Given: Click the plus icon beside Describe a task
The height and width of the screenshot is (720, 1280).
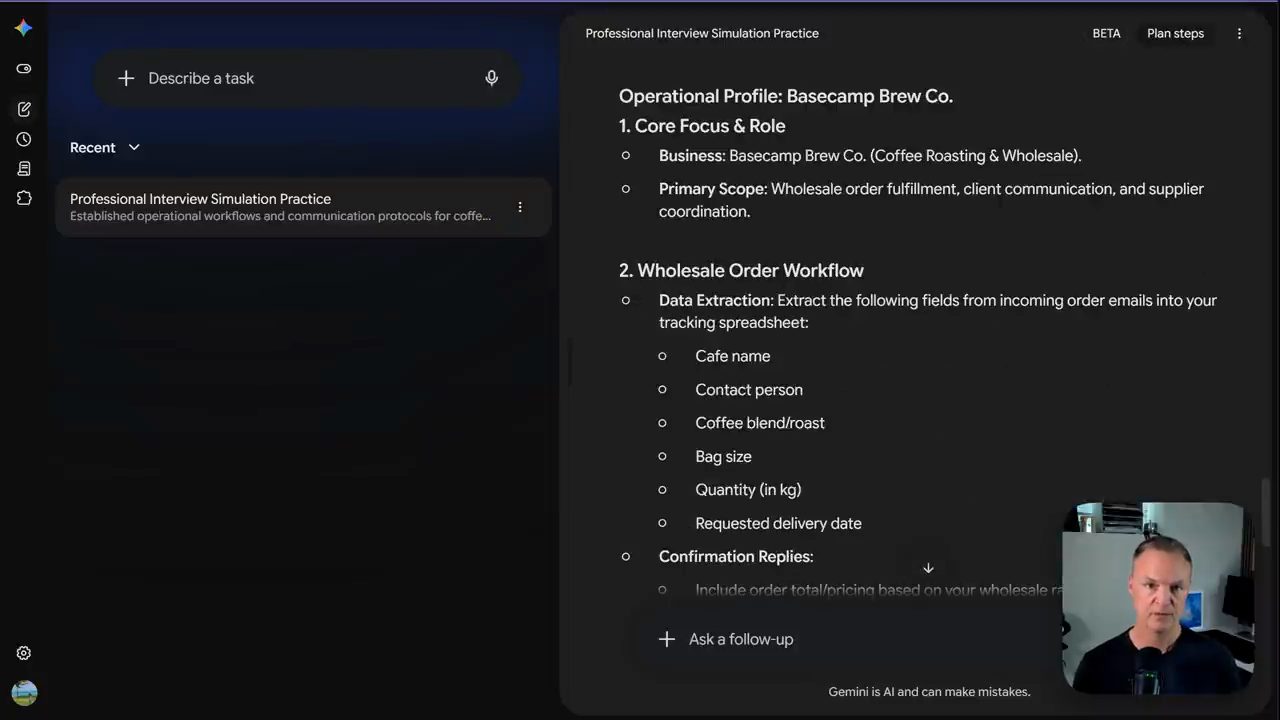Looking at the screenshot, I should (x=126, y=78).
